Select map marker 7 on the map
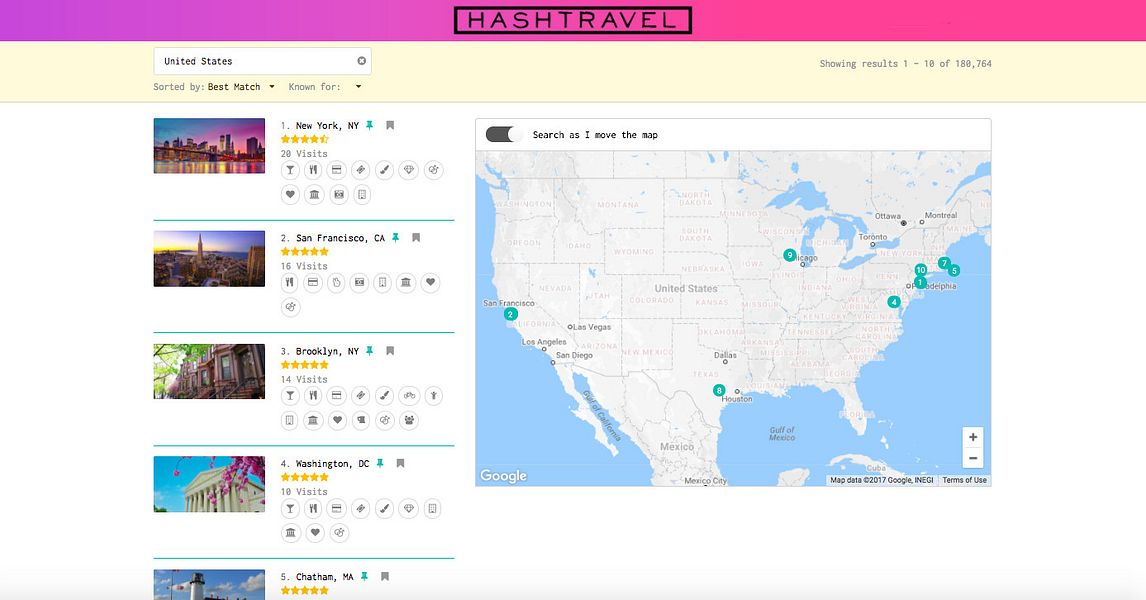The height and width of the screenshot is (600, 1146). point(944,263)
